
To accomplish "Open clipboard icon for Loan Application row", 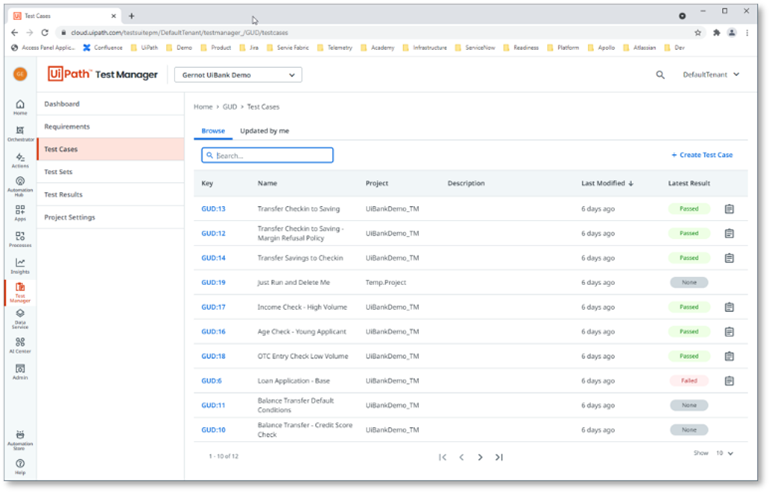I will click(x=729, y=381).
